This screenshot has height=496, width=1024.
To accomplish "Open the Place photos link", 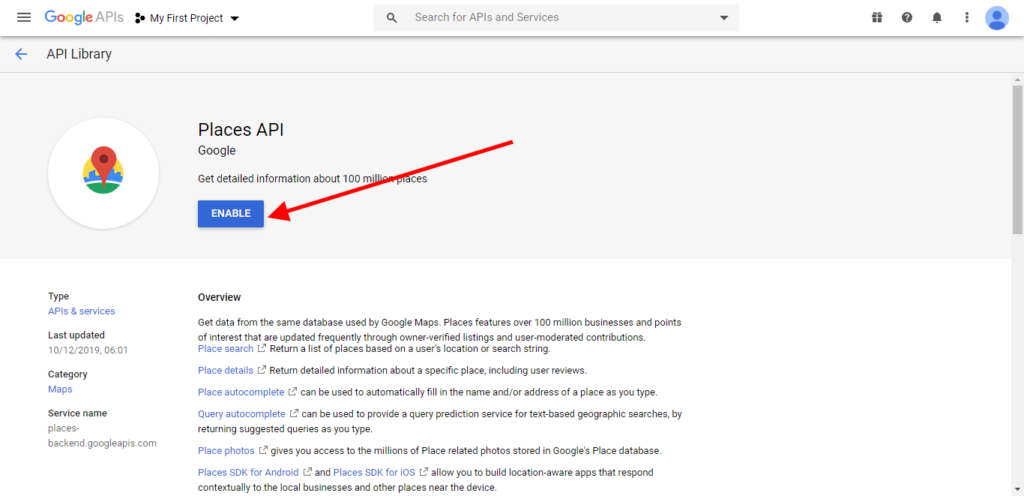I will click(x=227, y=450).
